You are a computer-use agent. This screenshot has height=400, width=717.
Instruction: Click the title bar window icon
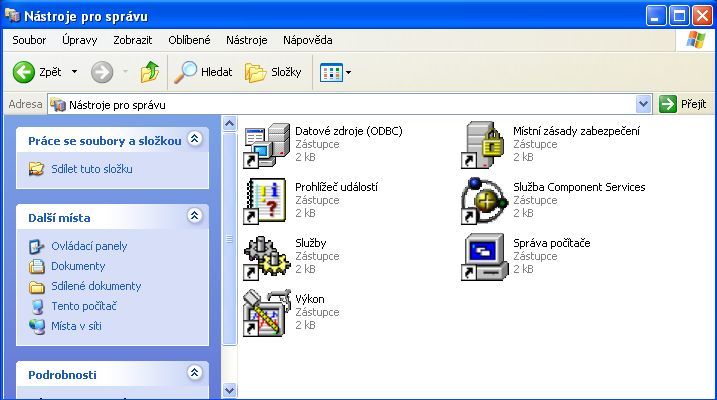pyautogui.click(x=12, y=16)
